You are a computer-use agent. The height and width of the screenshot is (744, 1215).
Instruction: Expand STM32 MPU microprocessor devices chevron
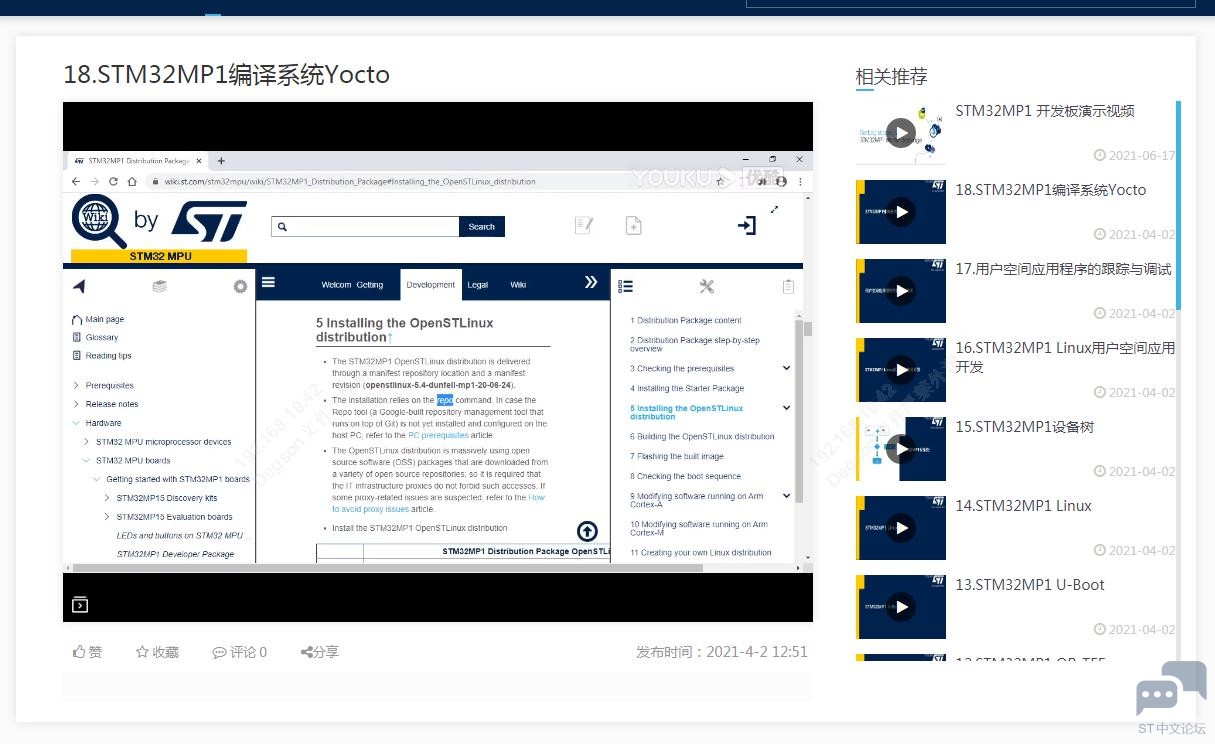coord(86,442)
